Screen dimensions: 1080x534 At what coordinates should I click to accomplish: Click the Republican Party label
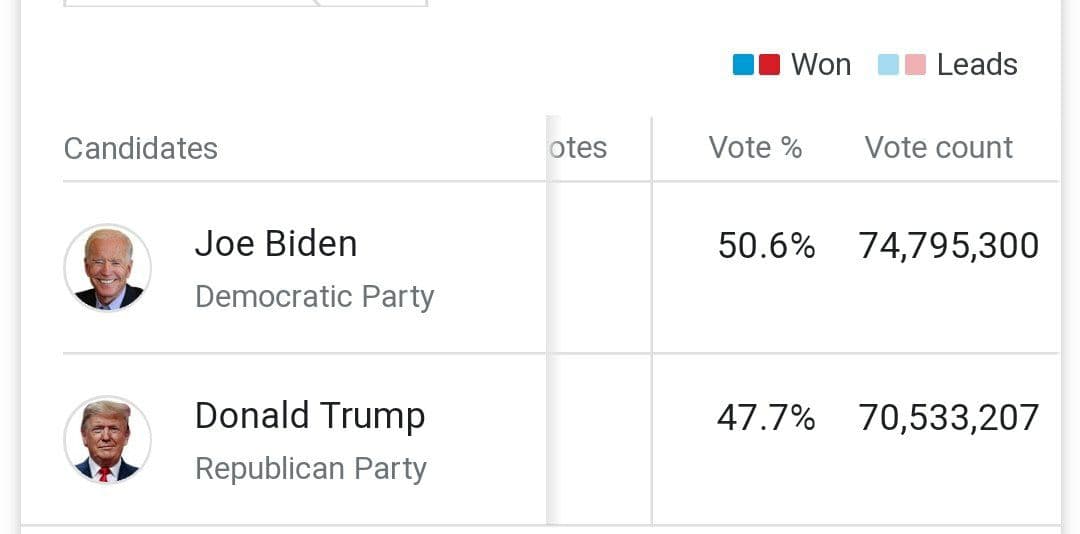(x=310, y=469)
